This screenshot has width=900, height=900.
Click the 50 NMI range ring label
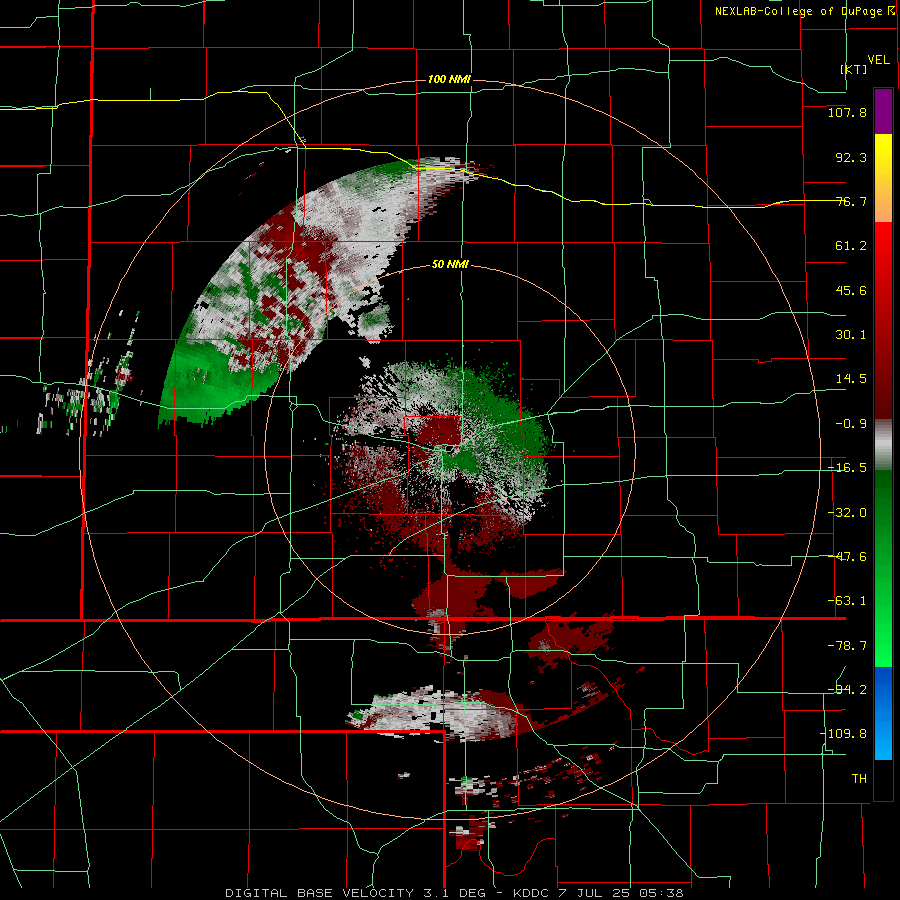click(x=449, y=264)
